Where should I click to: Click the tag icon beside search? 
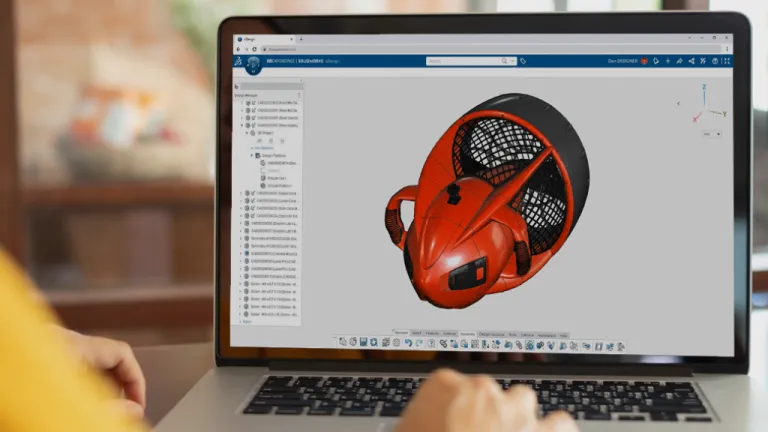tap(523, 61)
